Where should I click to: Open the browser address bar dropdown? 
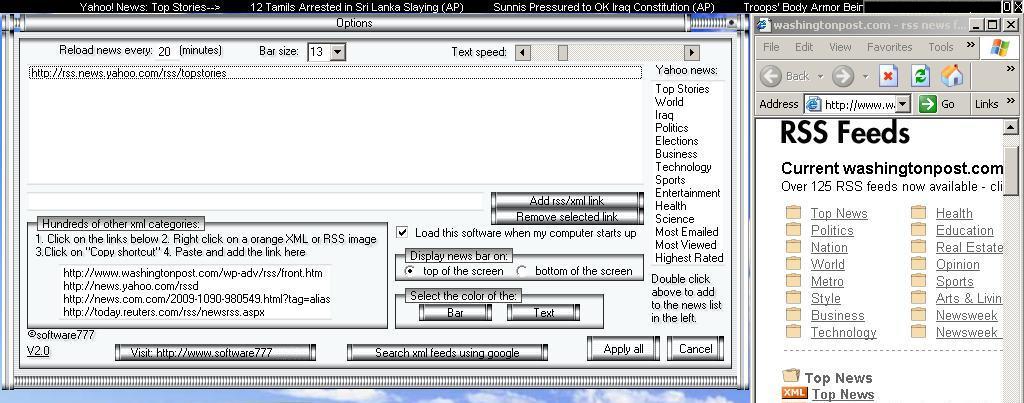[903, 104]
